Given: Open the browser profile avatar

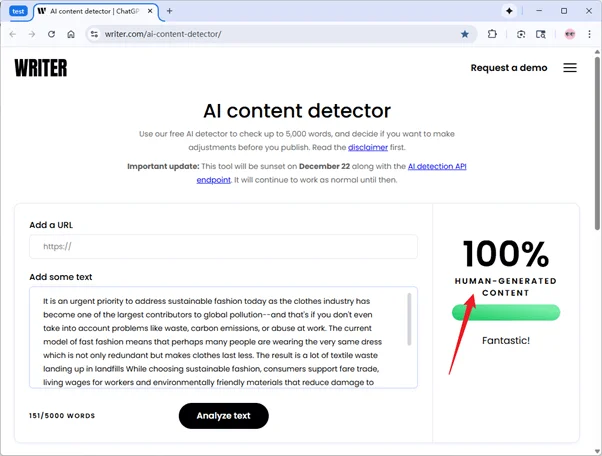Looking at the screenshot, I should point(569,34).
